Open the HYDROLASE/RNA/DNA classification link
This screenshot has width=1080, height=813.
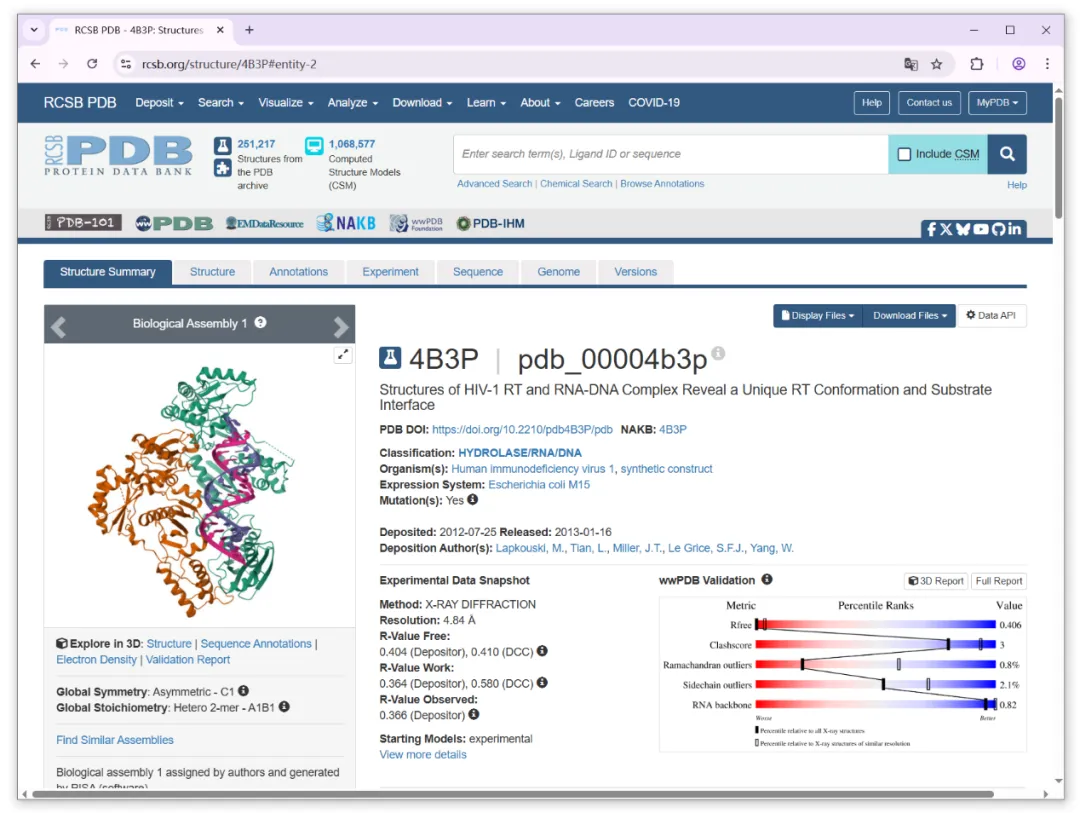[519, 453]
